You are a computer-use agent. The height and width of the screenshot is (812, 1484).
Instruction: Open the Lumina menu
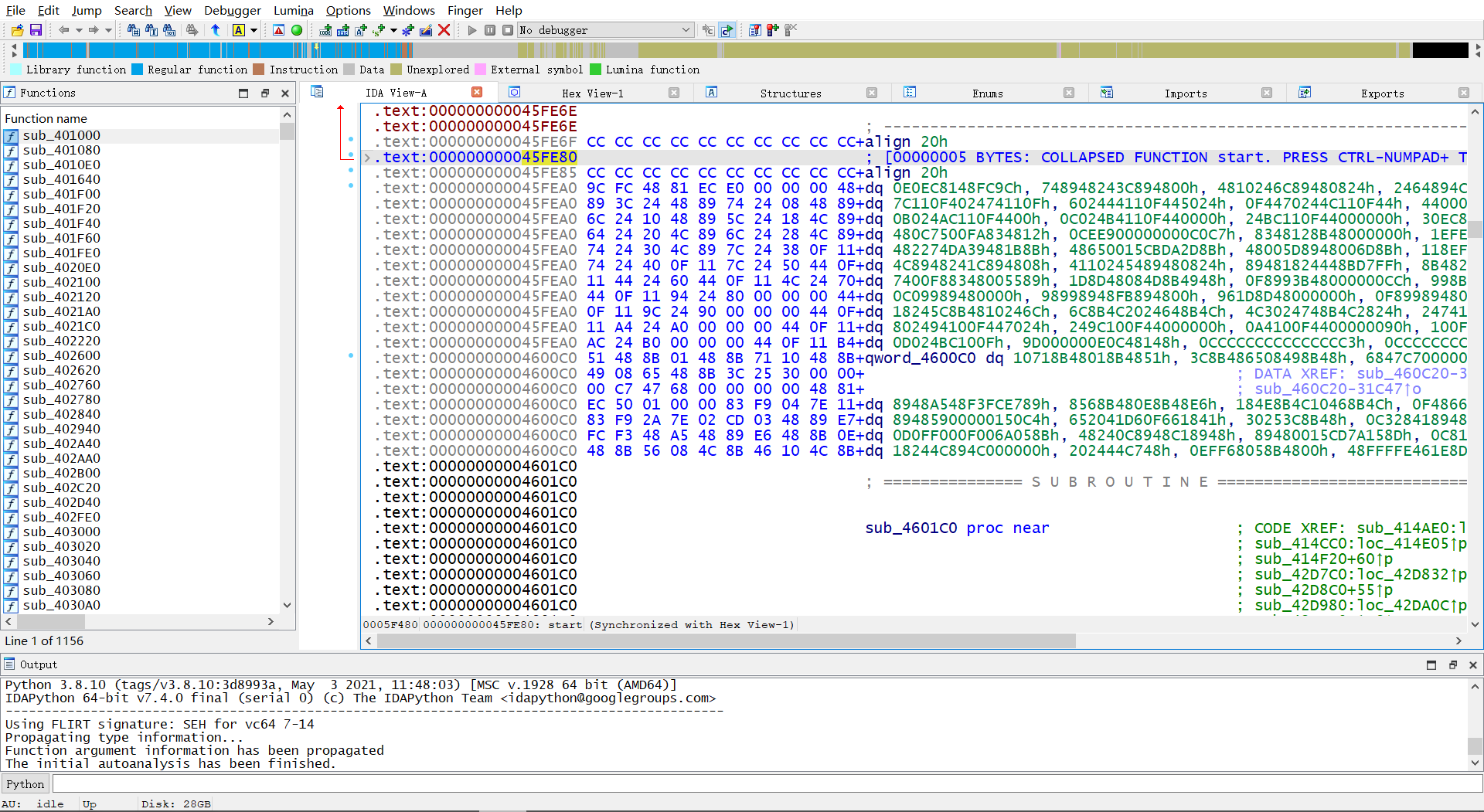point(293,10)
